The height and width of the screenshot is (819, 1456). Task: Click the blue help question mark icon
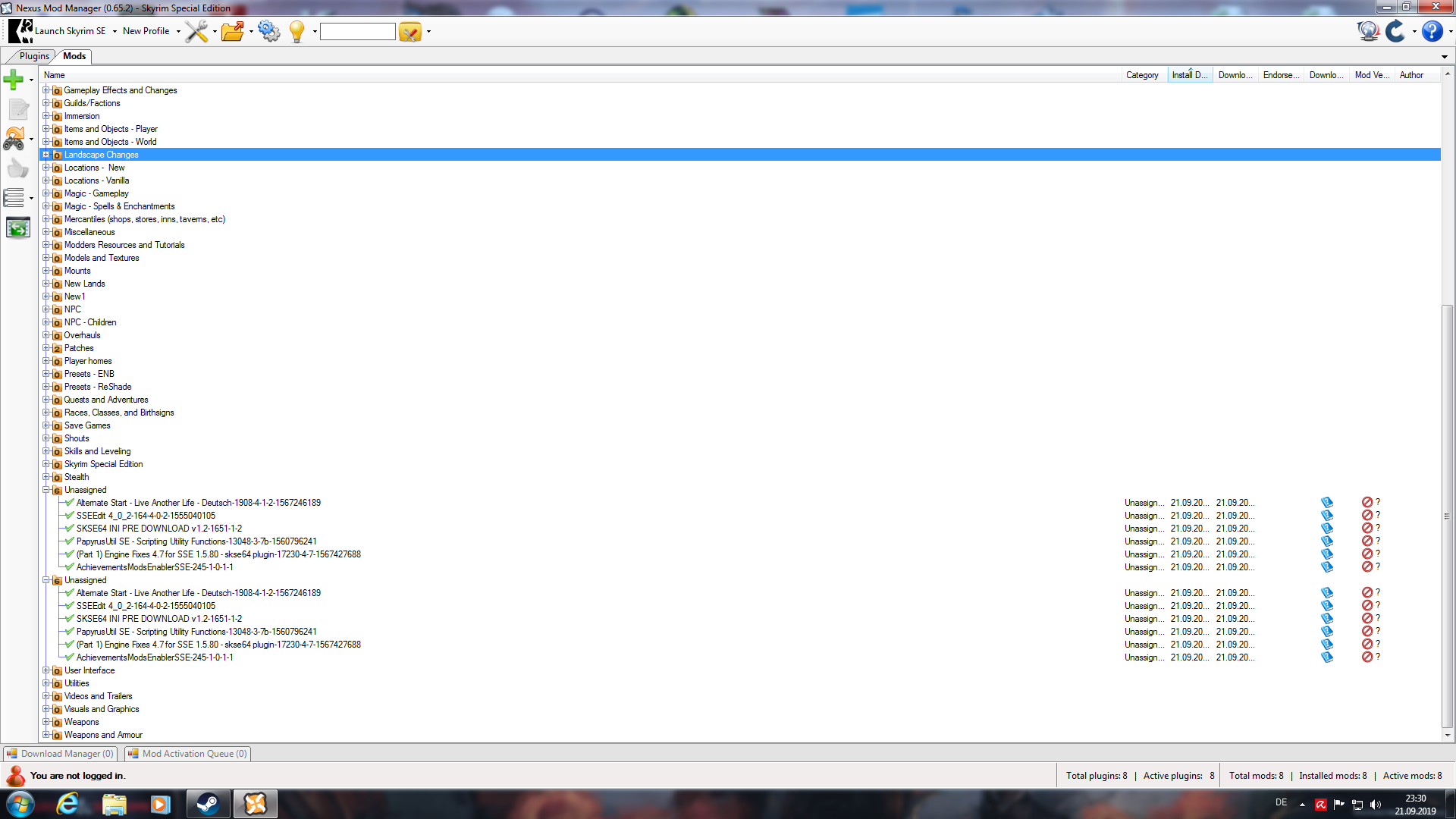[1432, 31]
